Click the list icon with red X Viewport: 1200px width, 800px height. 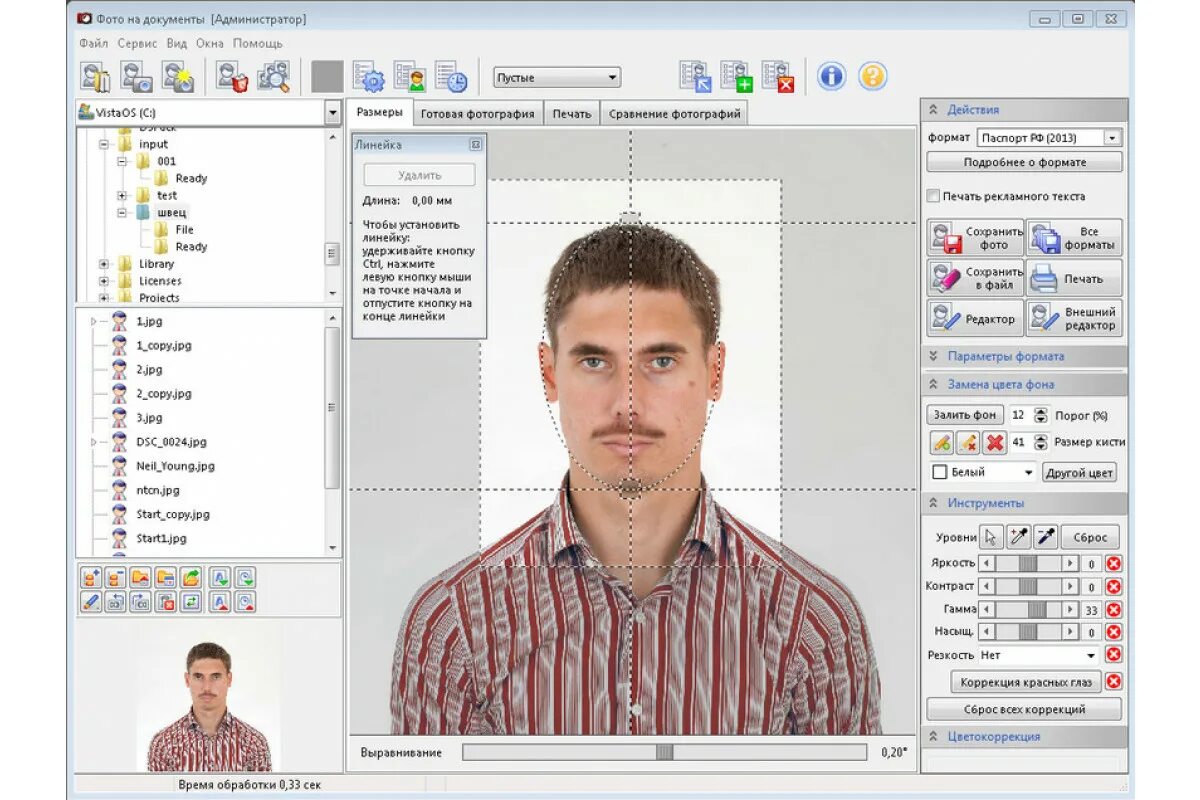(x=778, y=77)
